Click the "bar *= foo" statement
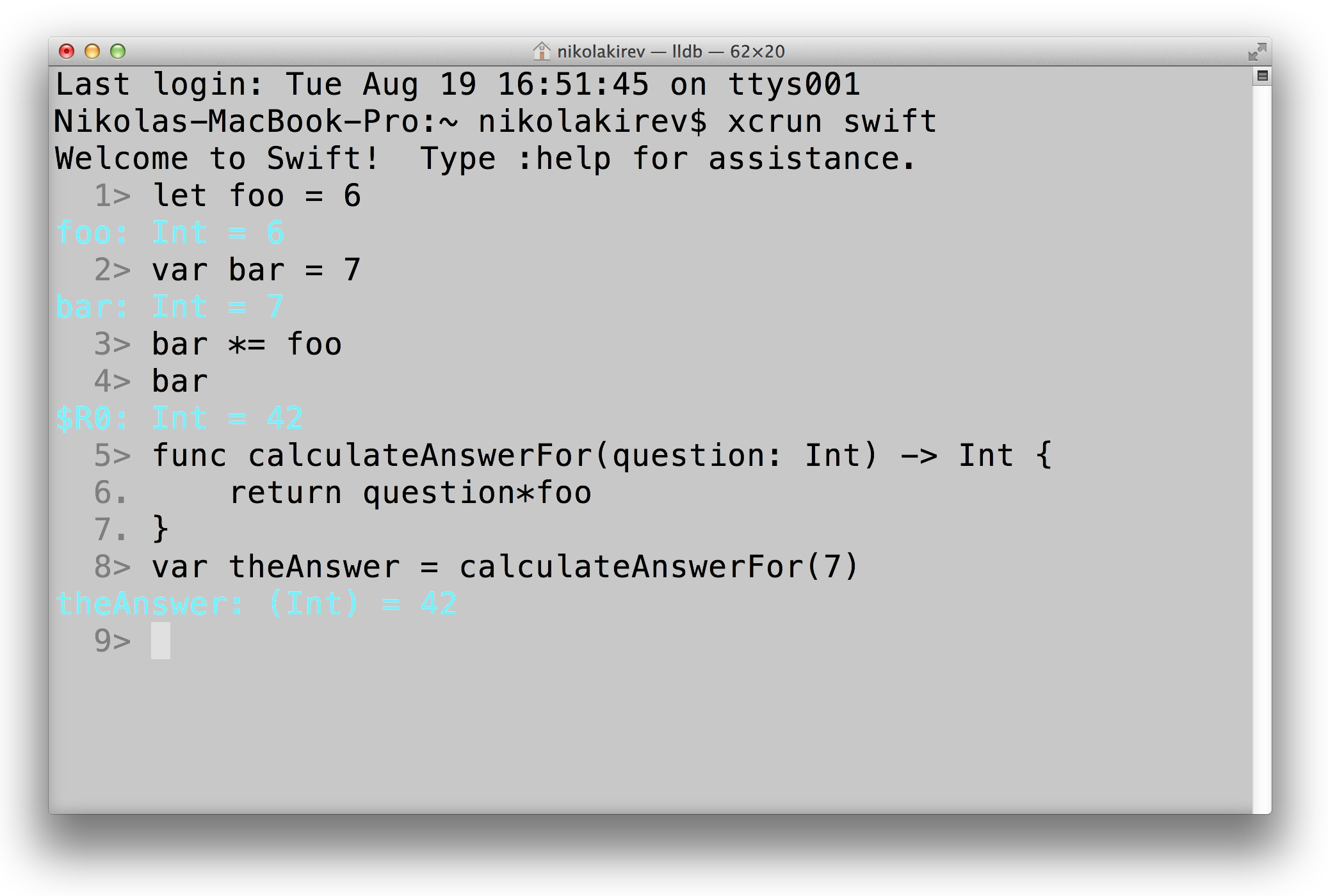 point(247,344)
